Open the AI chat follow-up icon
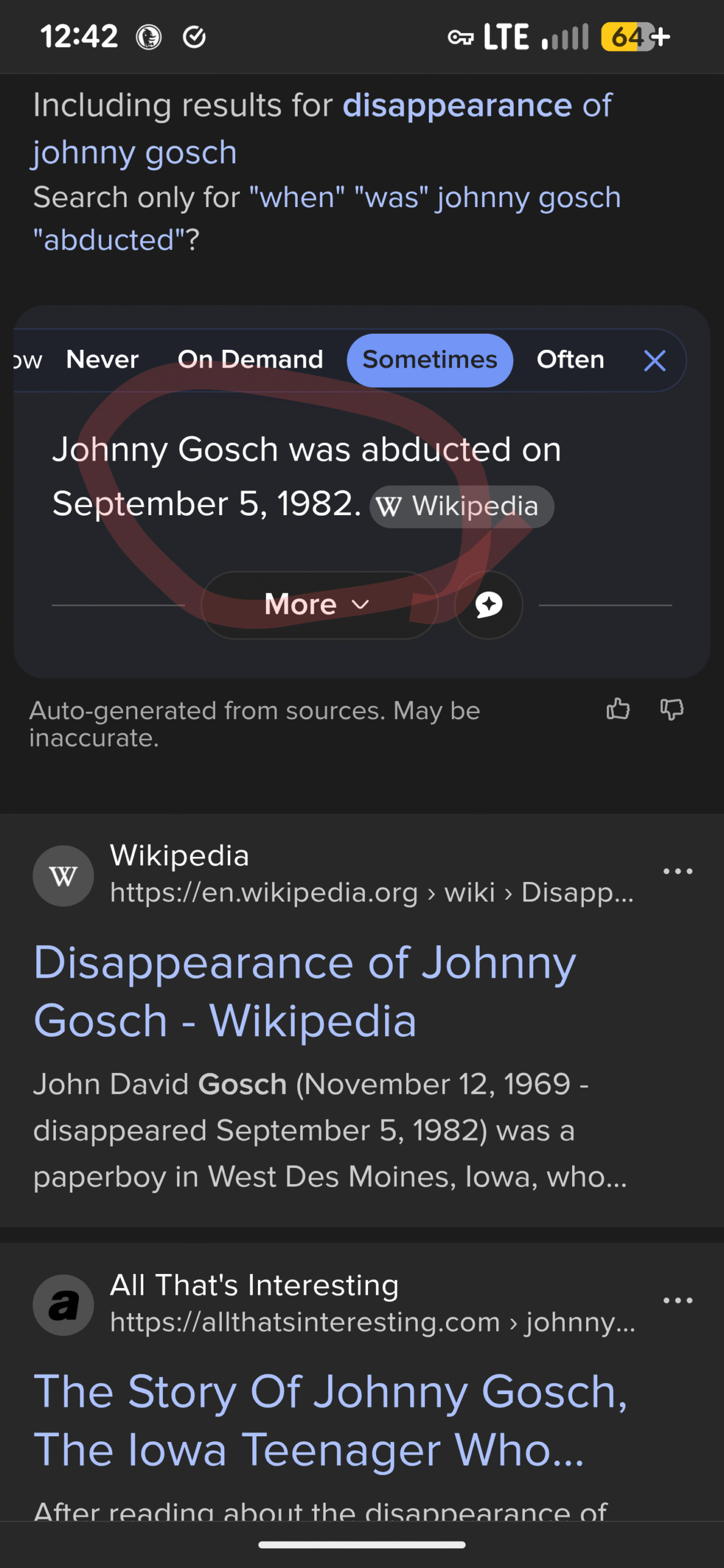724x1568 pixels. tap(488, 605)
